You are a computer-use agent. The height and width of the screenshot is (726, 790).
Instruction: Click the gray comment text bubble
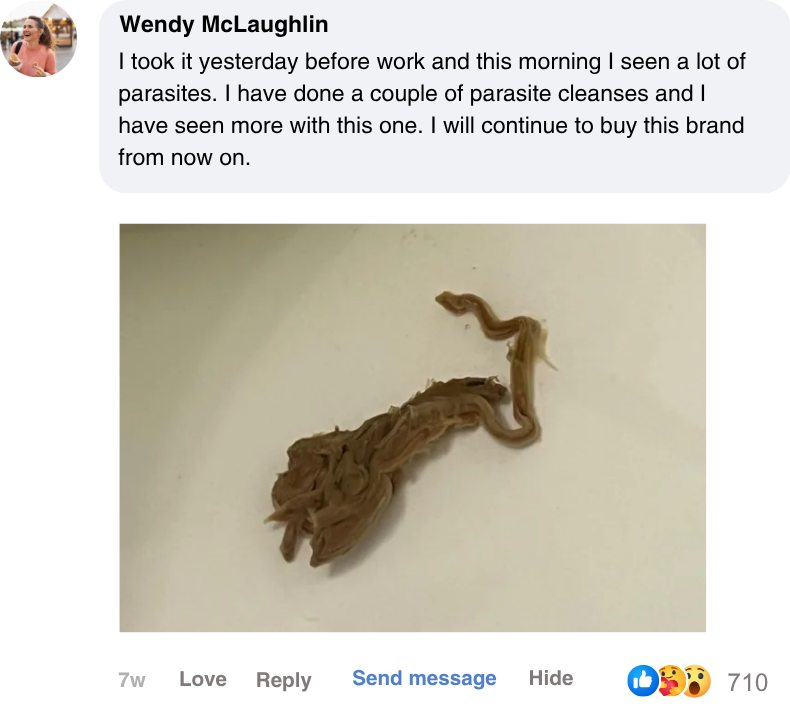(x=444, y=96)
